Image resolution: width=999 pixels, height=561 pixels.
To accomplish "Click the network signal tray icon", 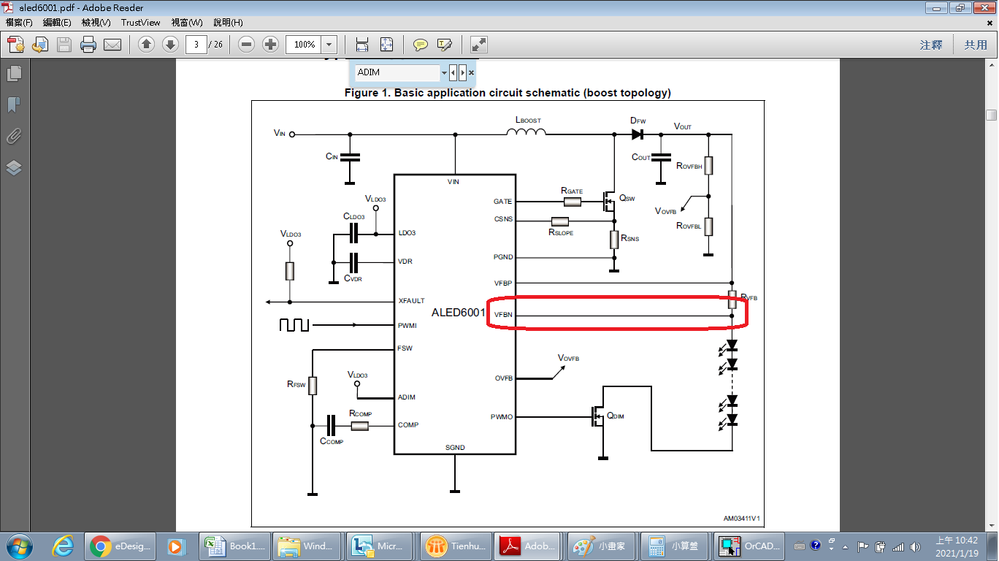I will pos(898,547).
